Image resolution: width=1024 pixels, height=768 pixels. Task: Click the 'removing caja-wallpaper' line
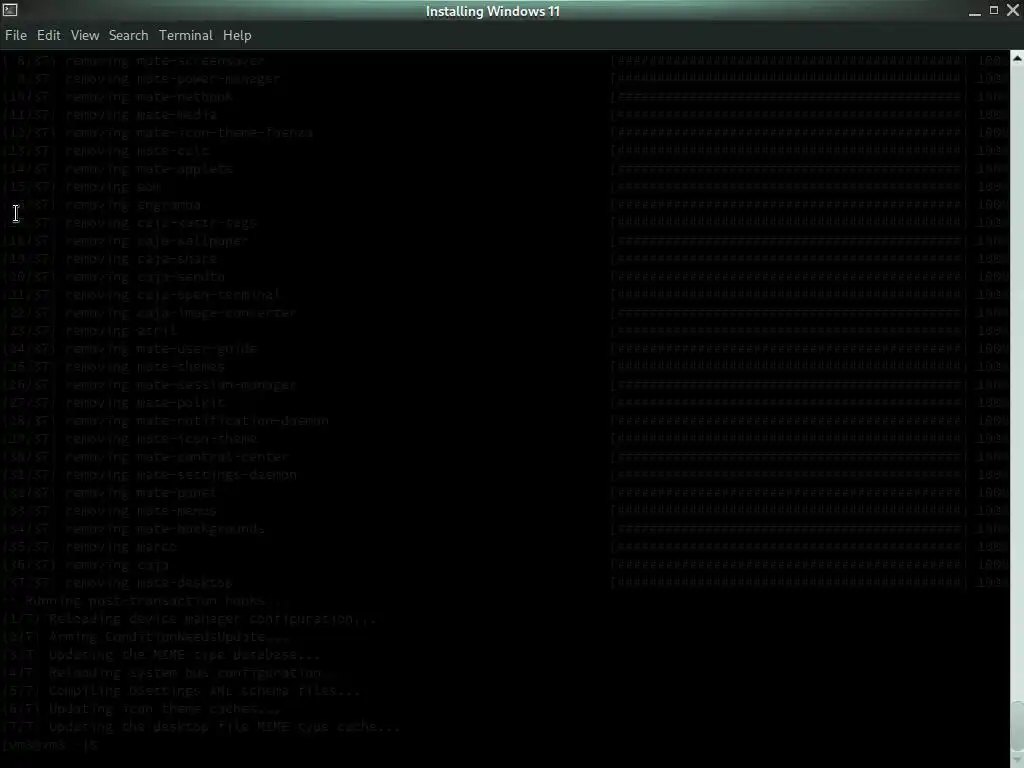click(125, 241)
